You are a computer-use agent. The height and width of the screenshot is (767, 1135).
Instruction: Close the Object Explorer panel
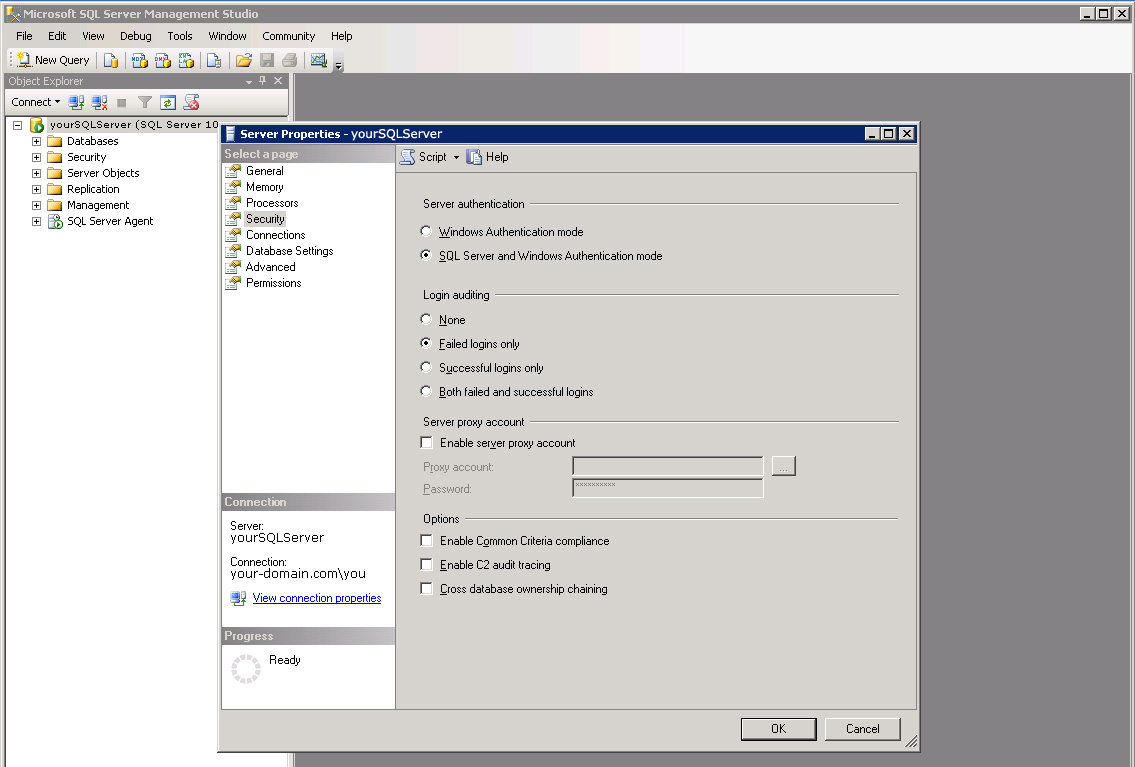click(x=278, y=81)
